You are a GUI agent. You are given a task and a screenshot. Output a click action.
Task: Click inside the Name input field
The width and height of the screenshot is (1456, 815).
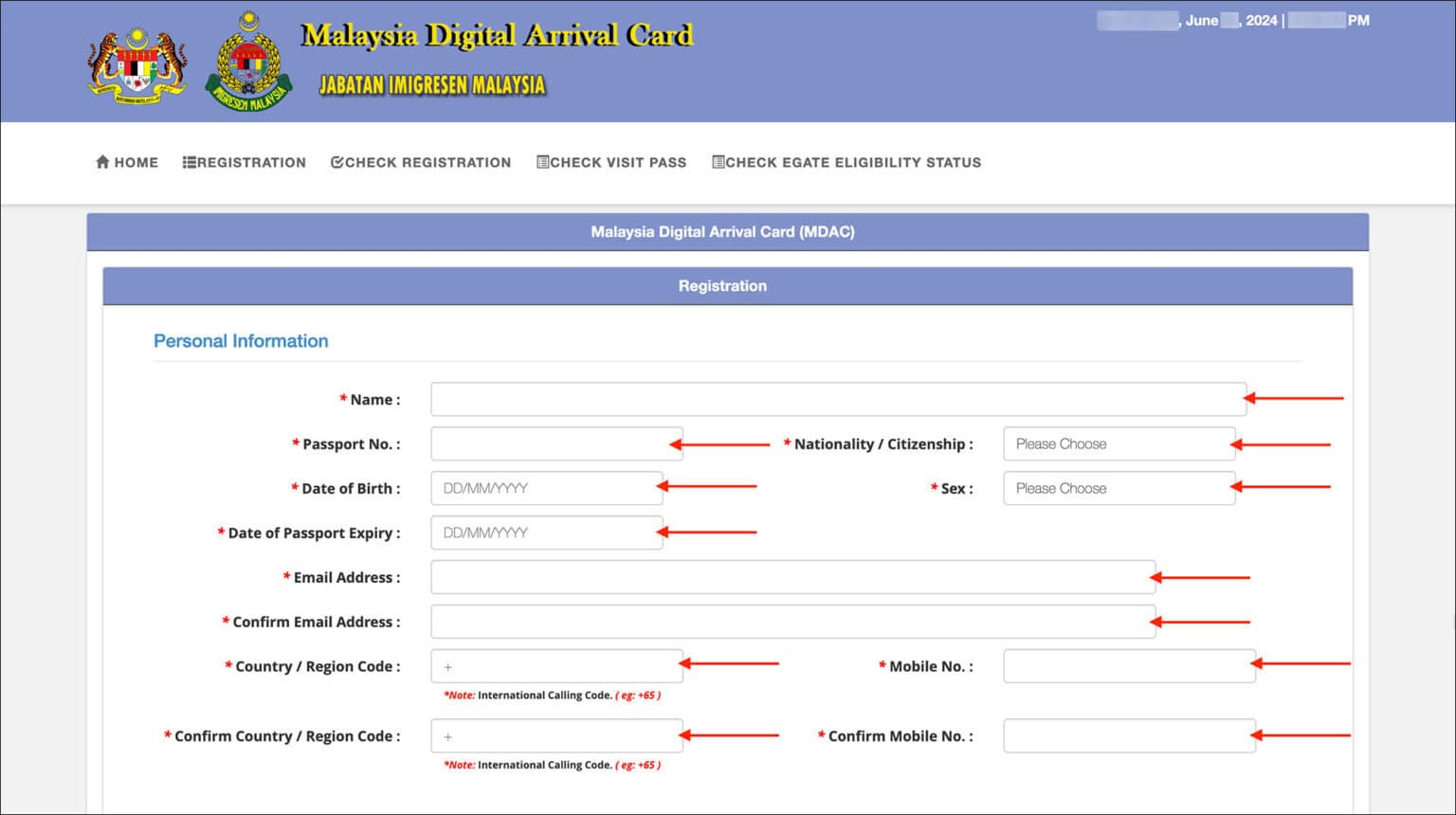click(834, 399)
